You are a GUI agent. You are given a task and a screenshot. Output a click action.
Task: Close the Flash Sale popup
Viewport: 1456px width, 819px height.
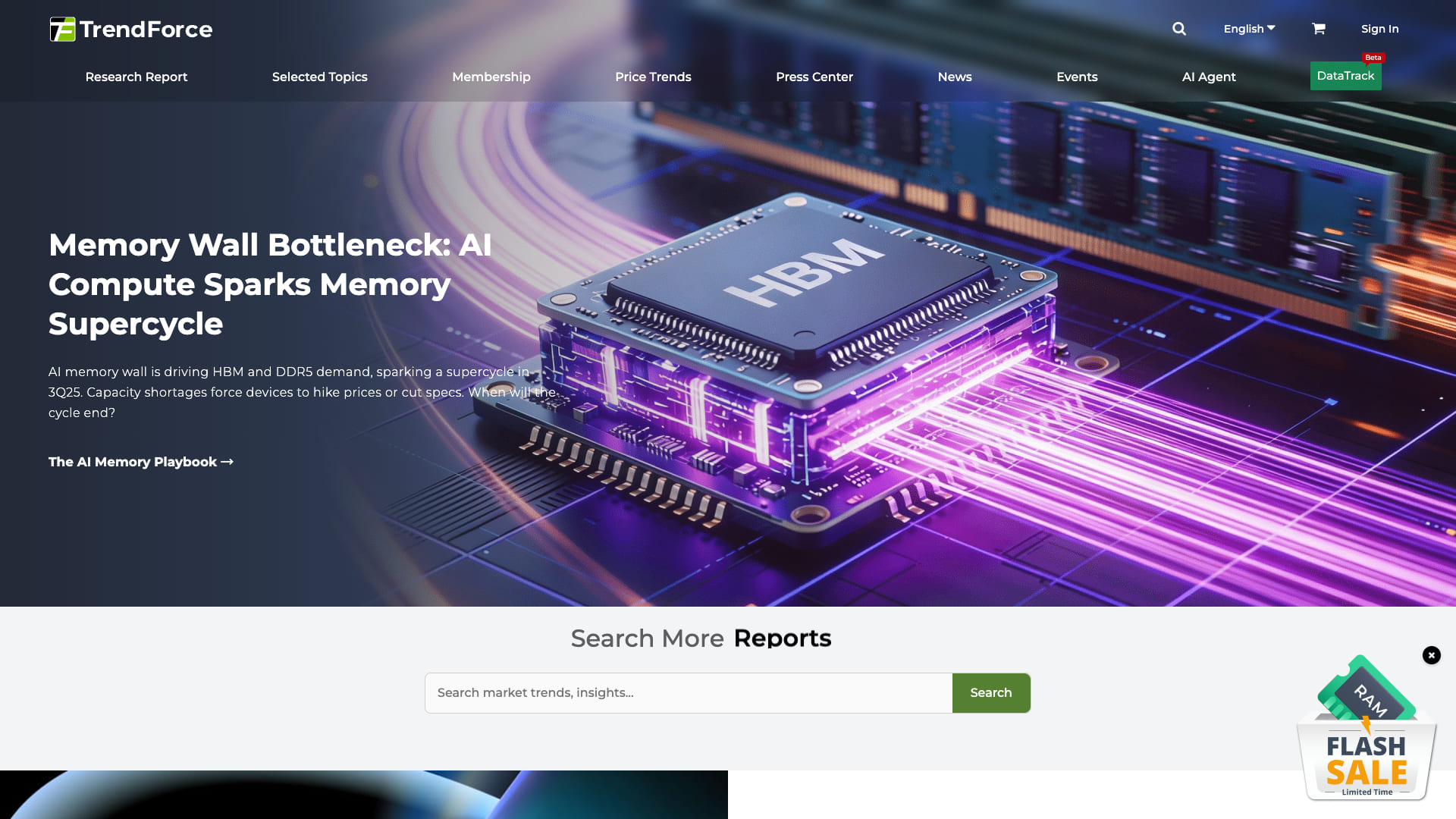(x=1431, y=655)
